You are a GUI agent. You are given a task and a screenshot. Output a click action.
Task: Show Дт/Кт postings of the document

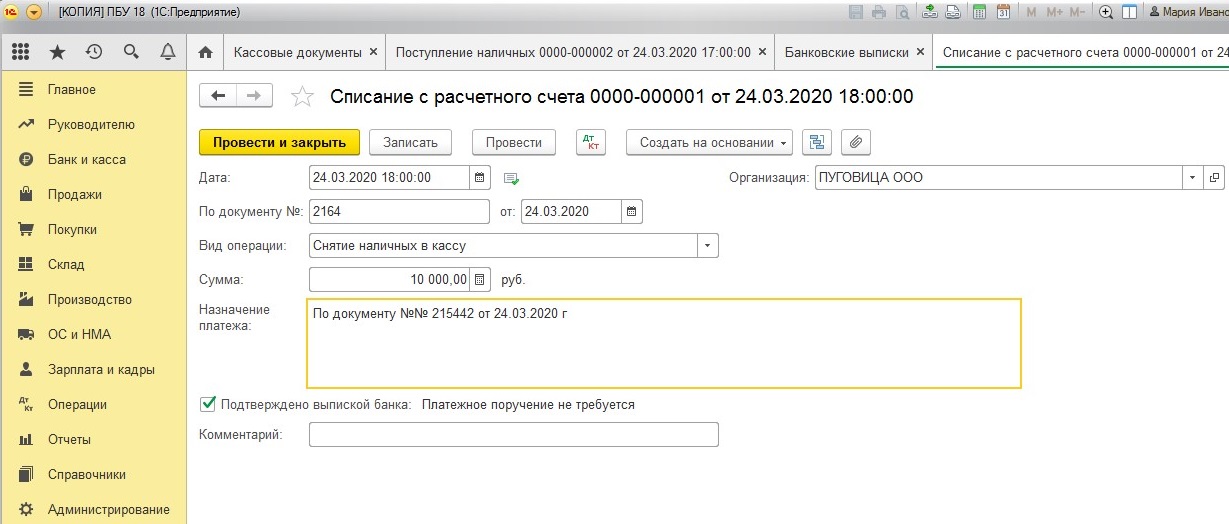[591, 142]
